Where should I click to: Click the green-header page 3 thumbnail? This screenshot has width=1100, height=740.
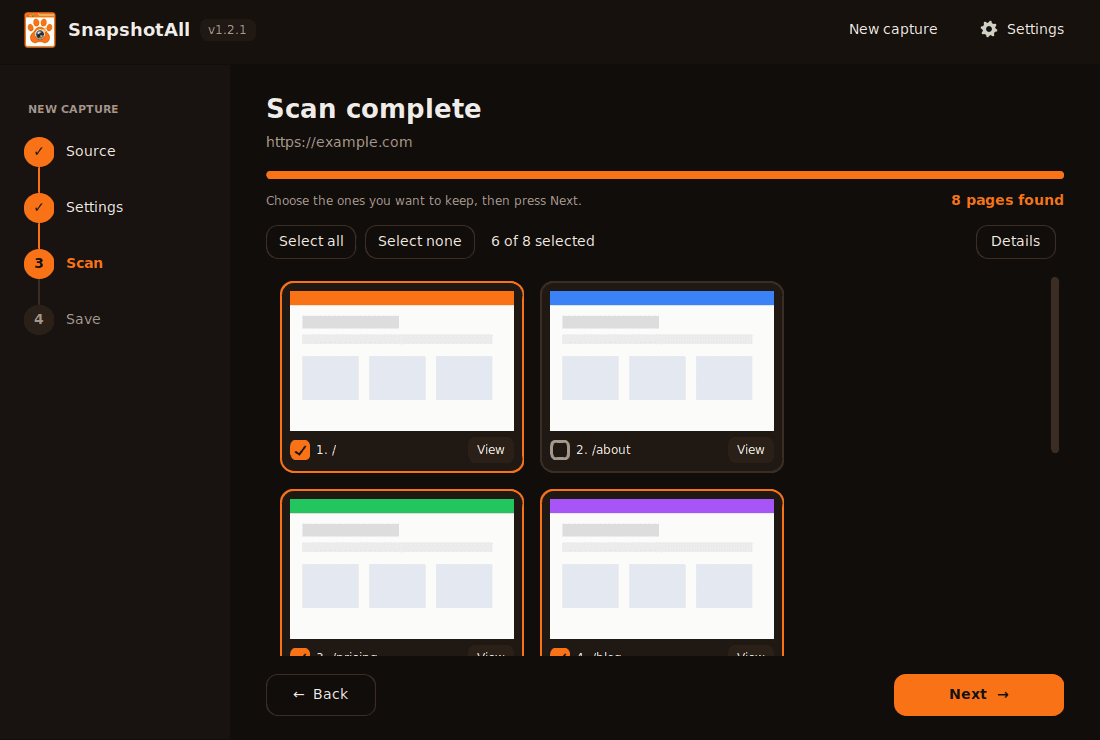402,569
